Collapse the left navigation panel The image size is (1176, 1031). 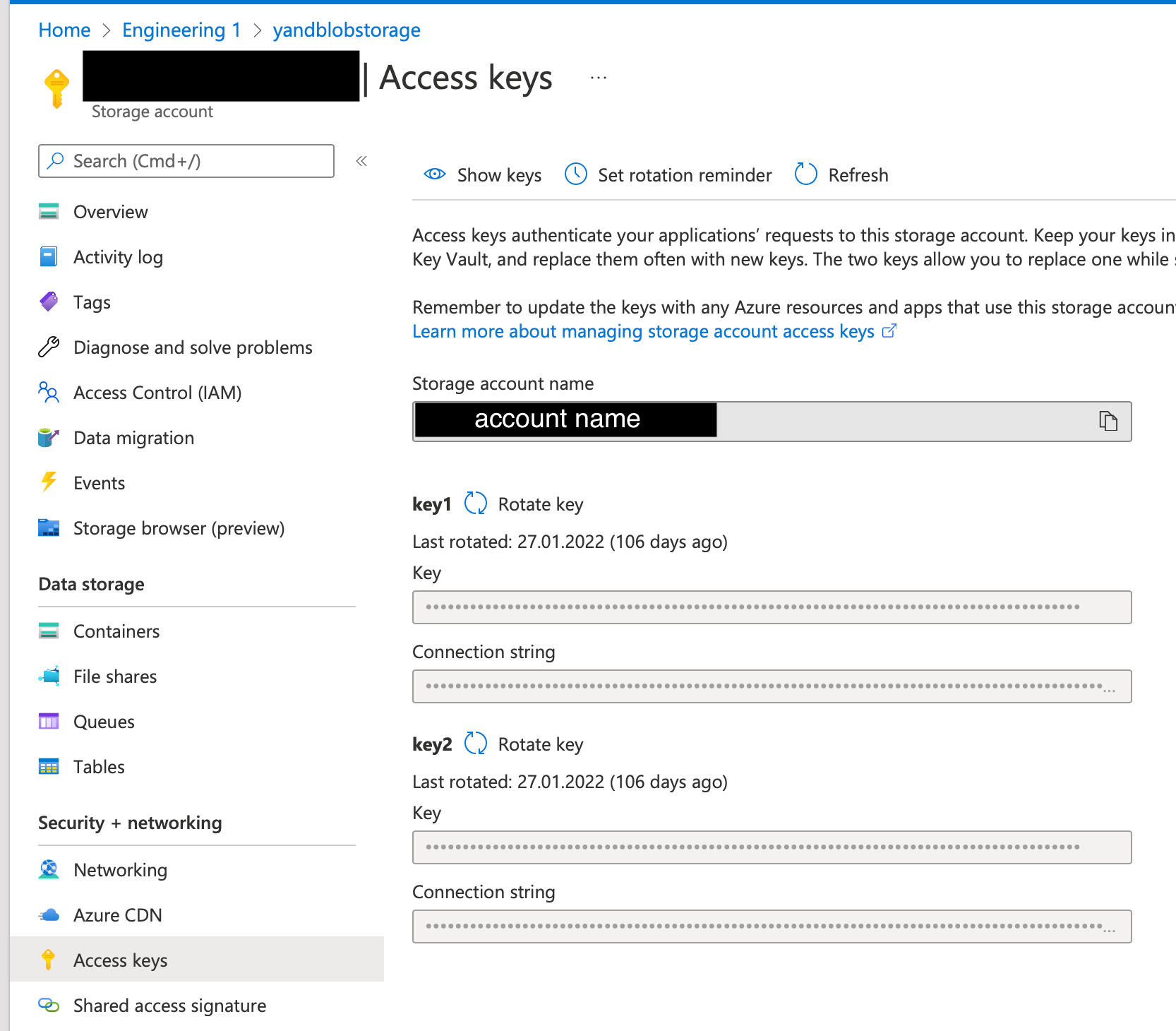(x=361, y=161)
